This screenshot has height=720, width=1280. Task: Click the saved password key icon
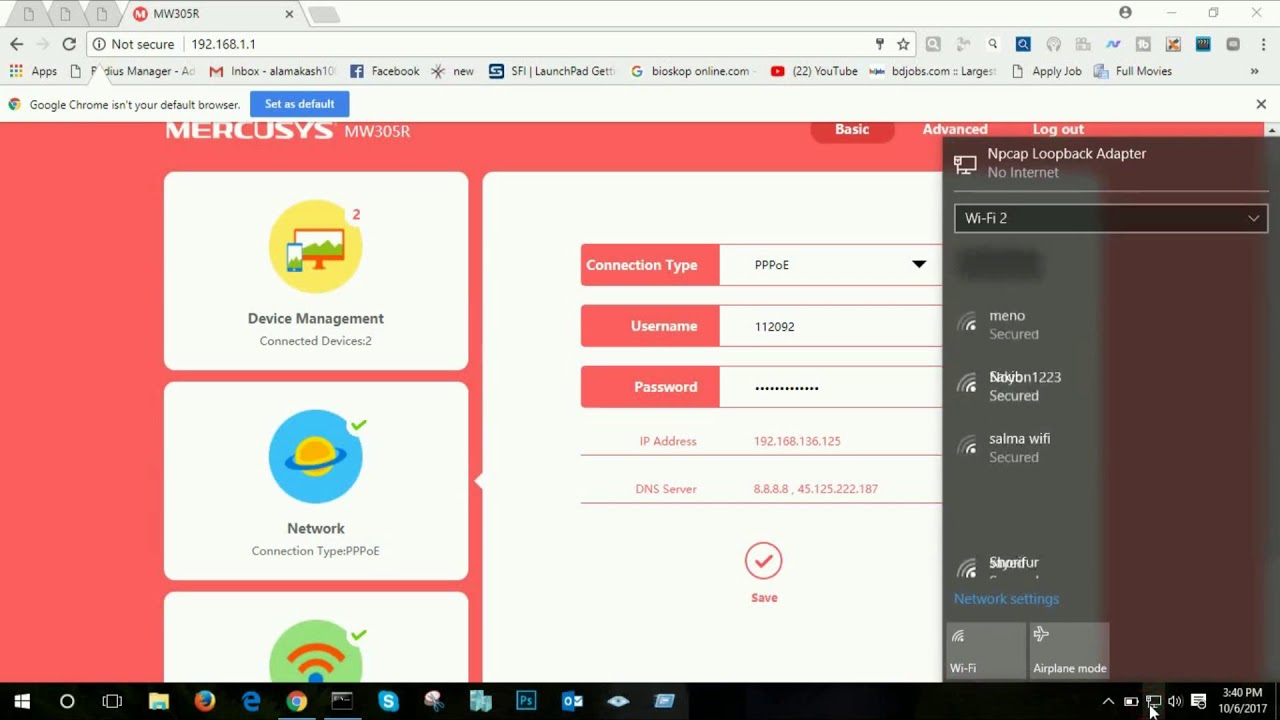[880, 44]
